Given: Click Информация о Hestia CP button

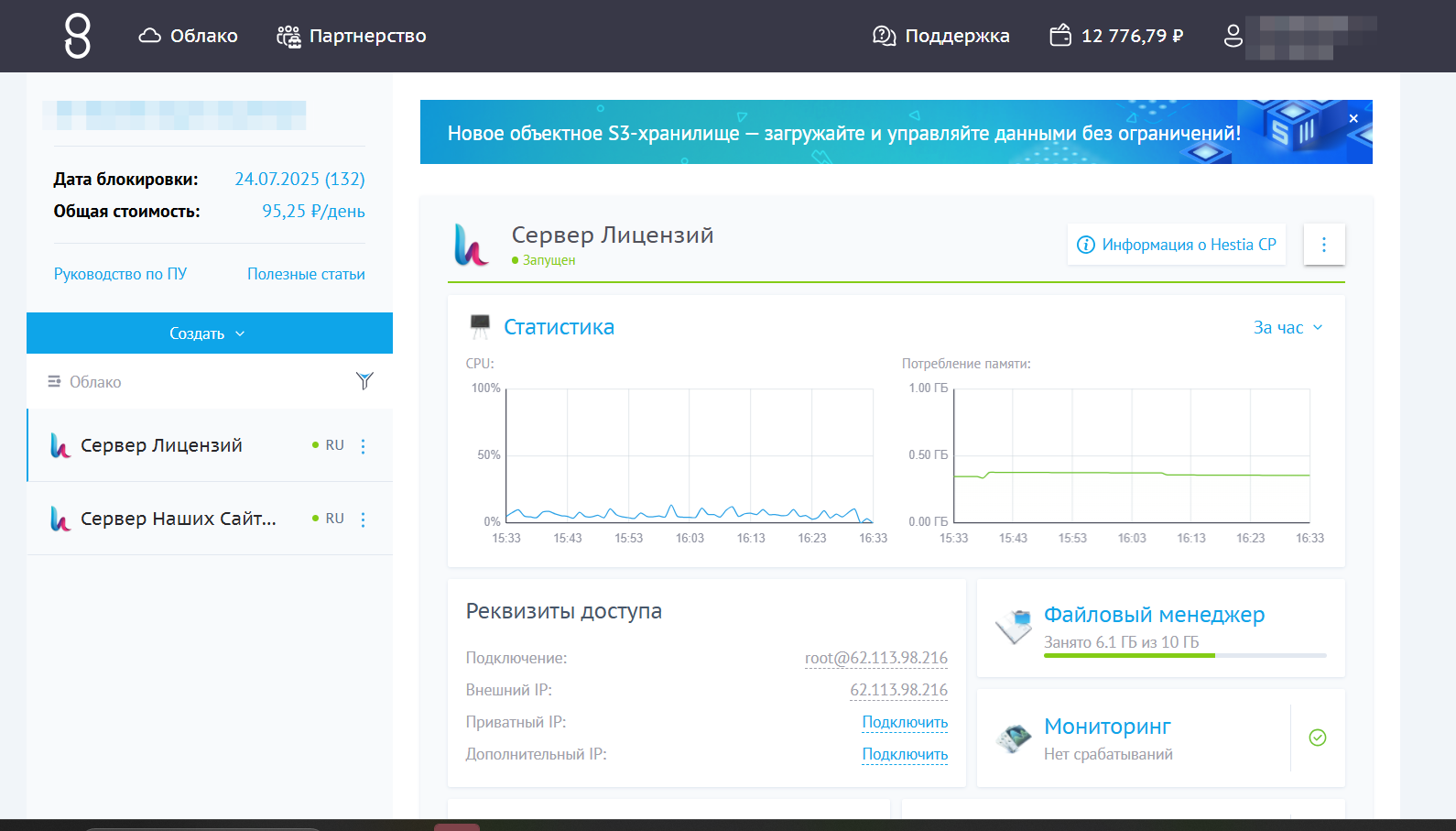Looking at the screenshot, I should click(1177, 245).
